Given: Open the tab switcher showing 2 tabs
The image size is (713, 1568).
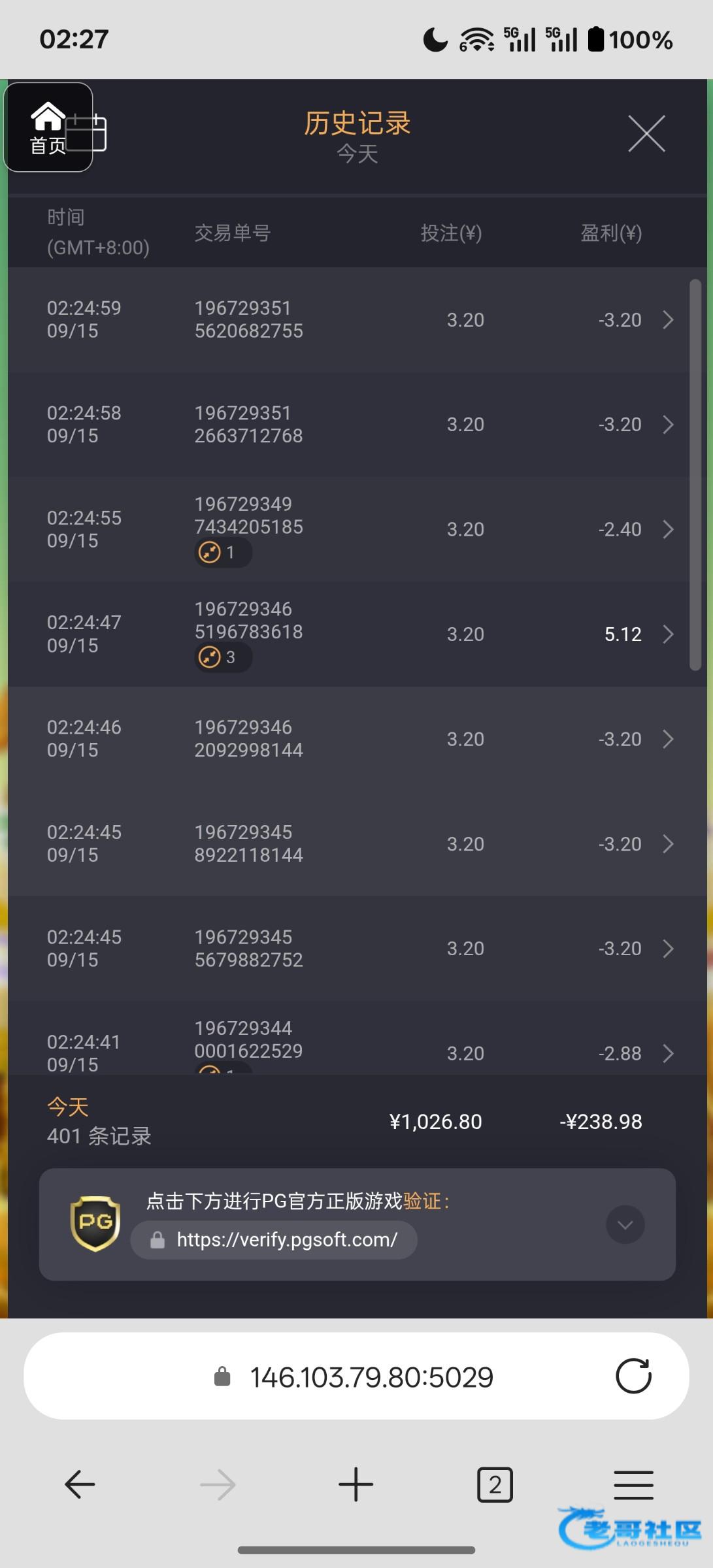Looking at the screenshot, I should click(495, 1484).
